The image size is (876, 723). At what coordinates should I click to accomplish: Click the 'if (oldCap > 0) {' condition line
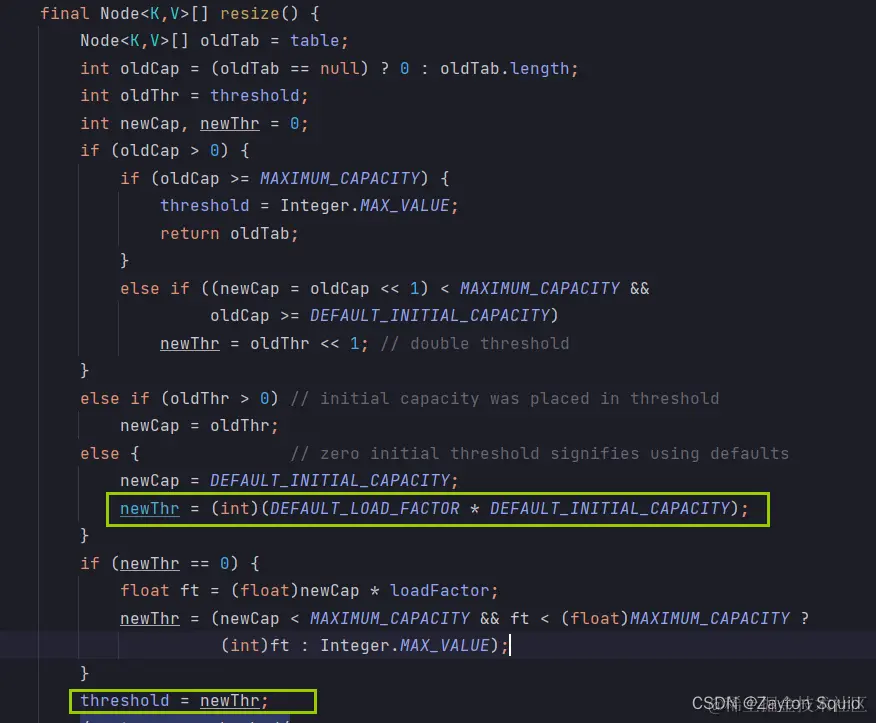(165, 151)
